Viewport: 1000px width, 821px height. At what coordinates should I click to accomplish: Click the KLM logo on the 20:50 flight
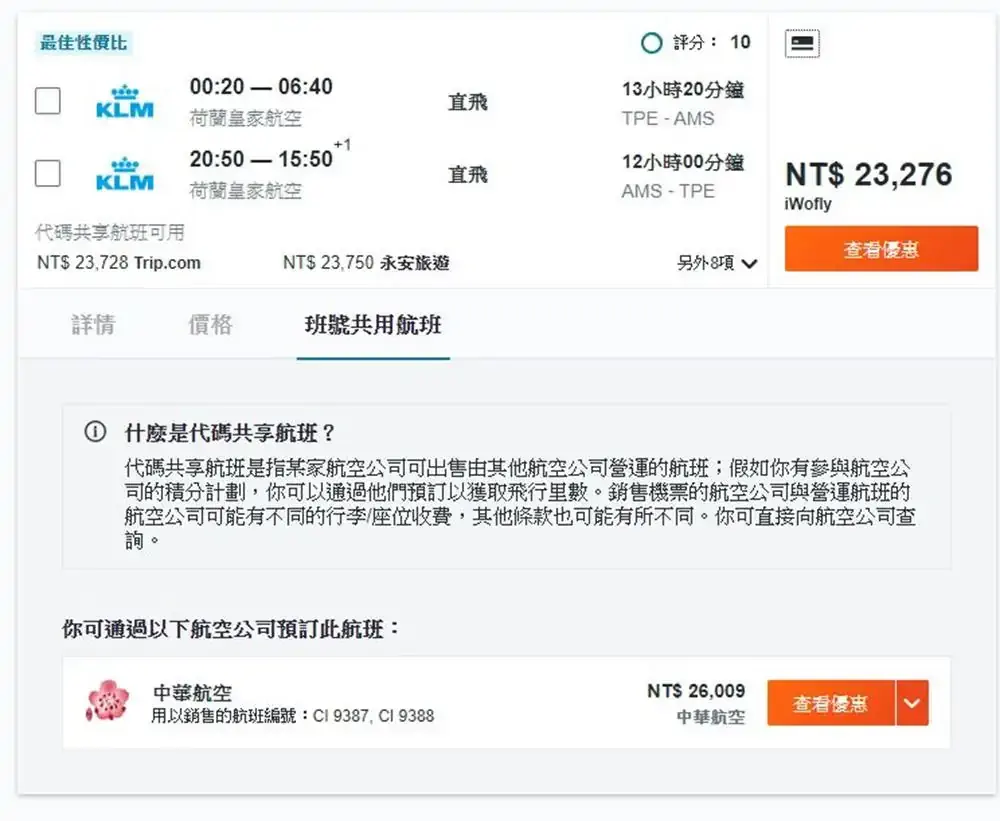pyautogui.click(x=125, y=174)
